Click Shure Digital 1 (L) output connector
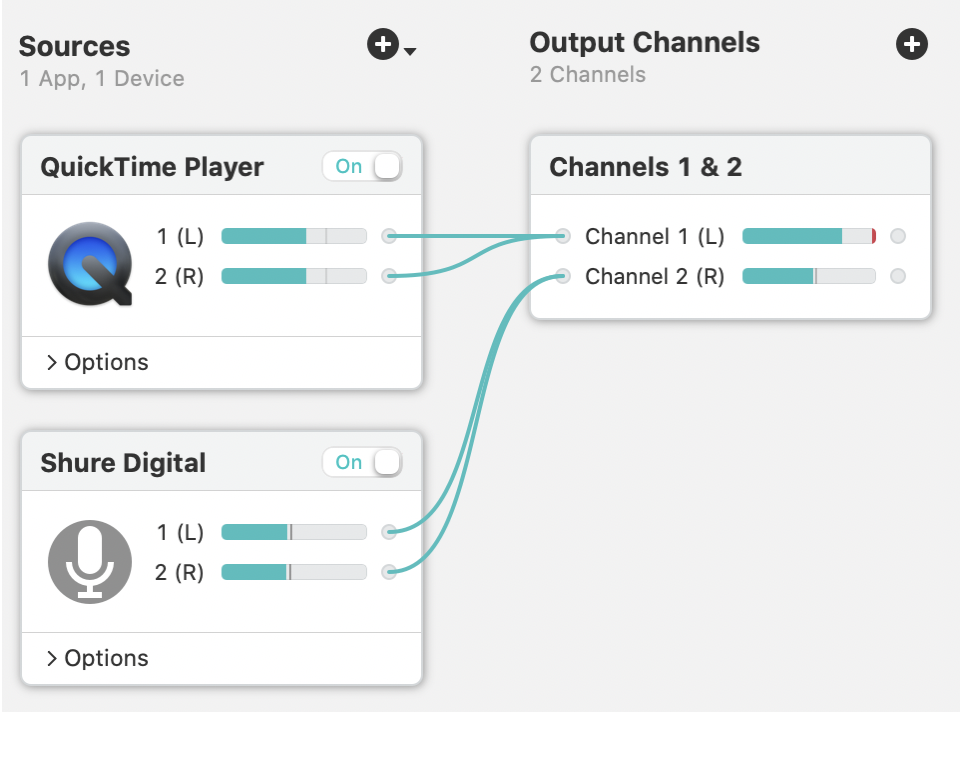The image size is (962, 762). (389, 533)
